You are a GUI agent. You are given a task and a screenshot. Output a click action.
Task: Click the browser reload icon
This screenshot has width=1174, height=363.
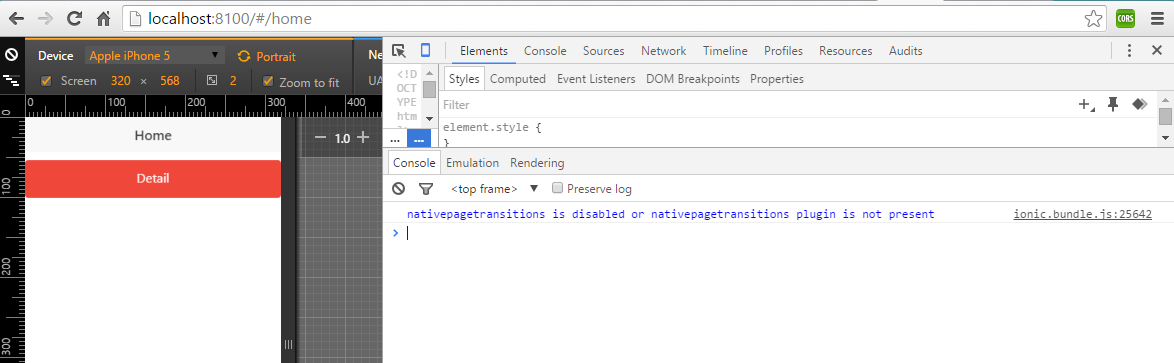[74, 19]
